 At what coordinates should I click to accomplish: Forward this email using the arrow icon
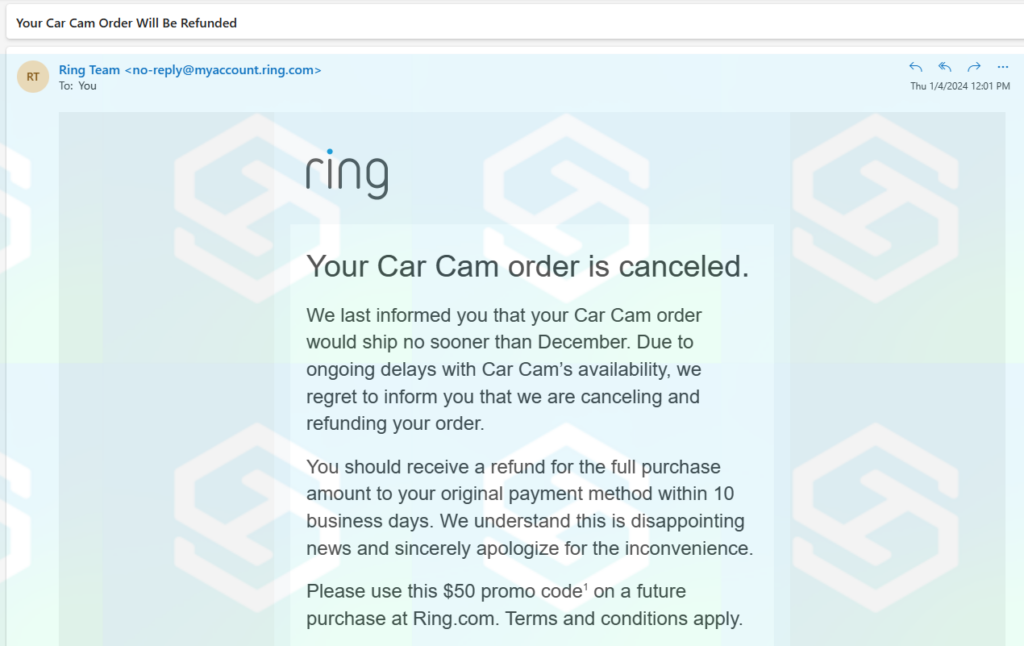[x=974, y=67]
